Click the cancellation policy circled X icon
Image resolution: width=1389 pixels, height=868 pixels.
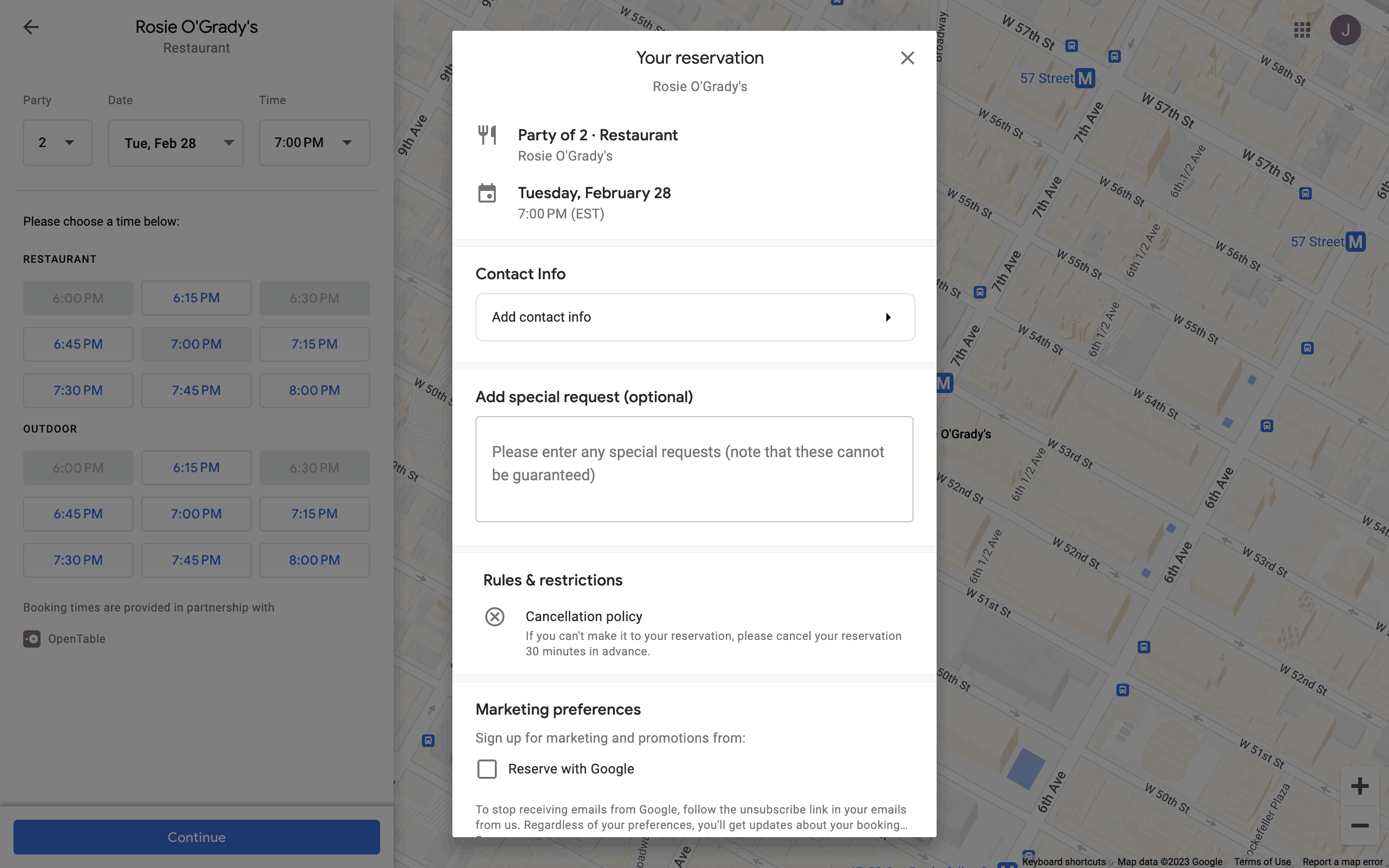click(494, 617)
